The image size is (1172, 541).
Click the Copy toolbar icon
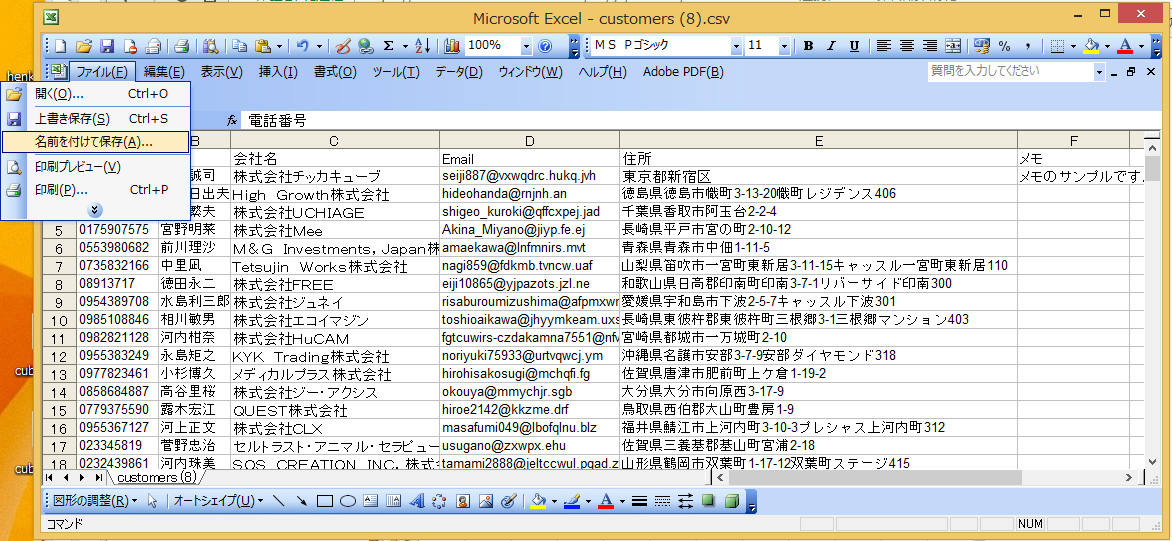(239, 46)
